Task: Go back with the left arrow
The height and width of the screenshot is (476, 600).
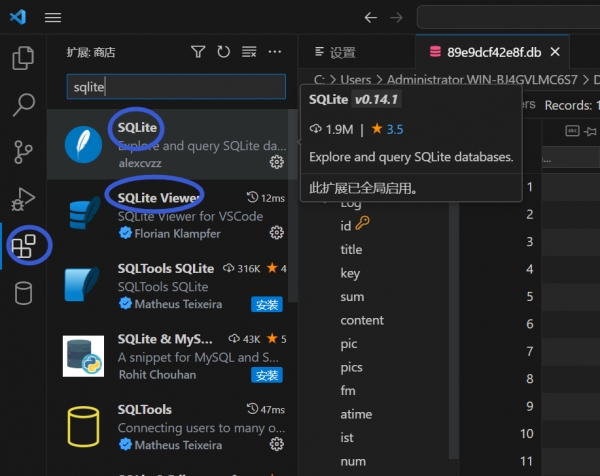Action: [370, 18]
